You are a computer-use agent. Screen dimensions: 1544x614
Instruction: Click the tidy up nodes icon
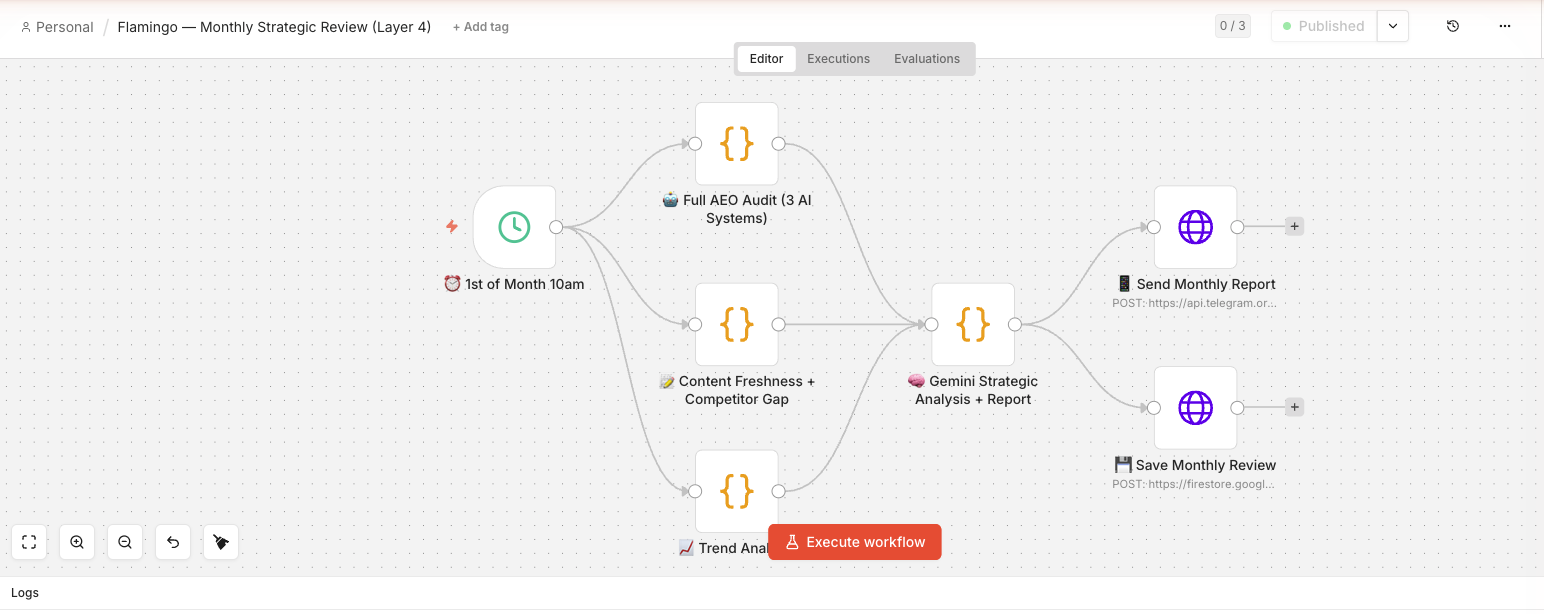coord(221,542)
